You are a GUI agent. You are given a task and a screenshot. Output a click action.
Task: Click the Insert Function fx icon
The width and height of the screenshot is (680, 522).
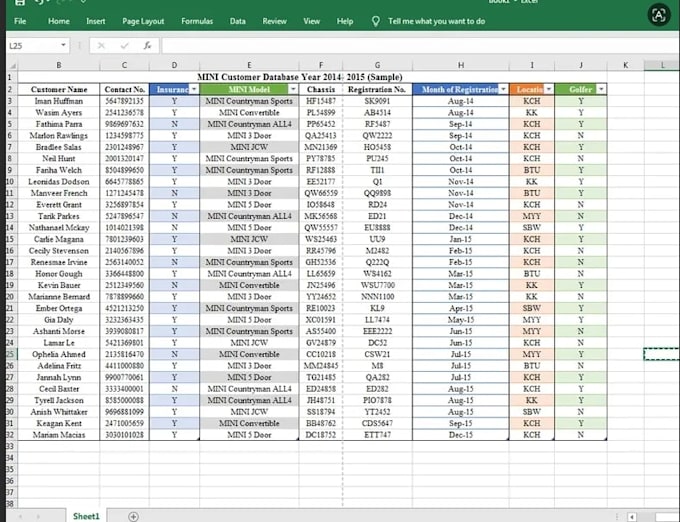(147, 46)
